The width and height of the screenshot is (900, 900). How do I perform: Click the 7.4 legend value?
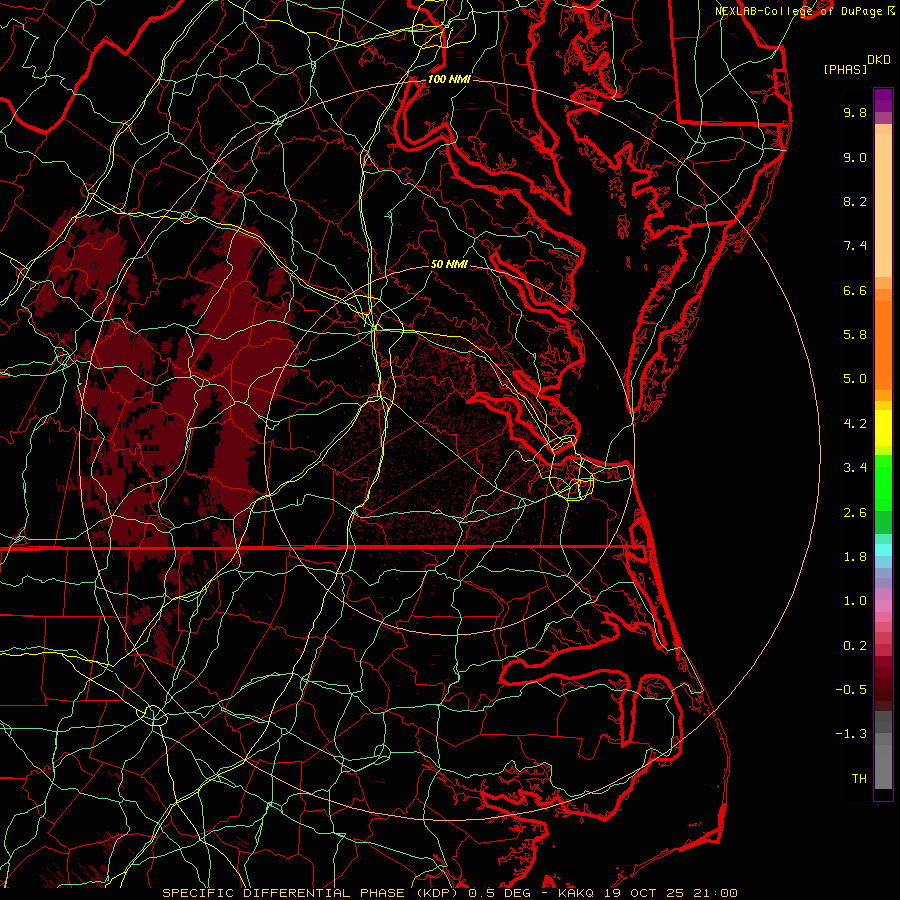[855, 246]
